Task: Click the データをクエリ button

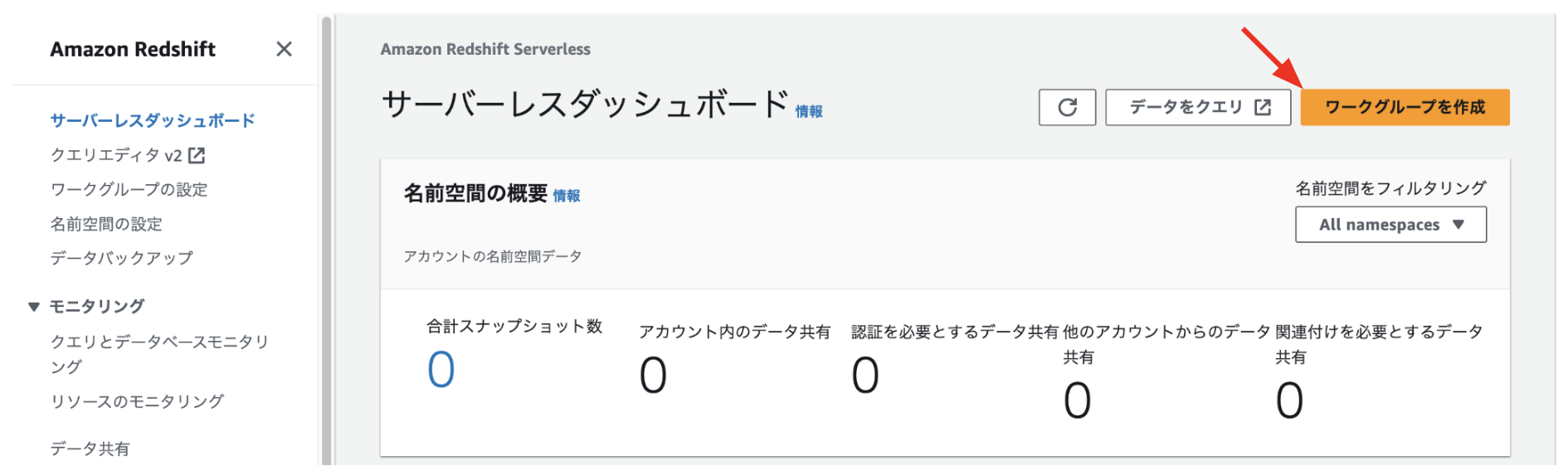Action: [1198, 107]
